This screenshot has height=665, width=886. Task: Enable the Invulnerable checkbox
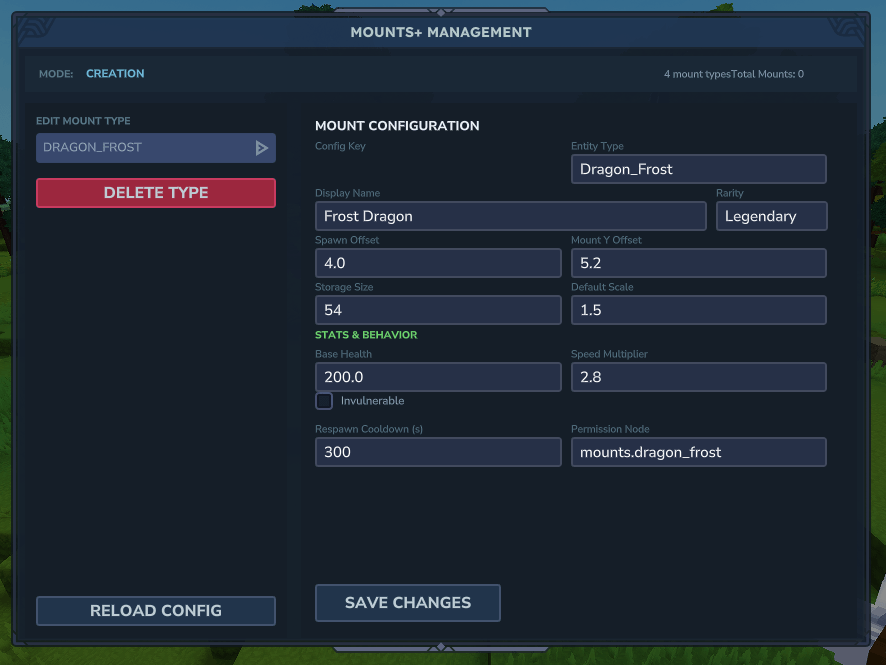tap(324, 401)
